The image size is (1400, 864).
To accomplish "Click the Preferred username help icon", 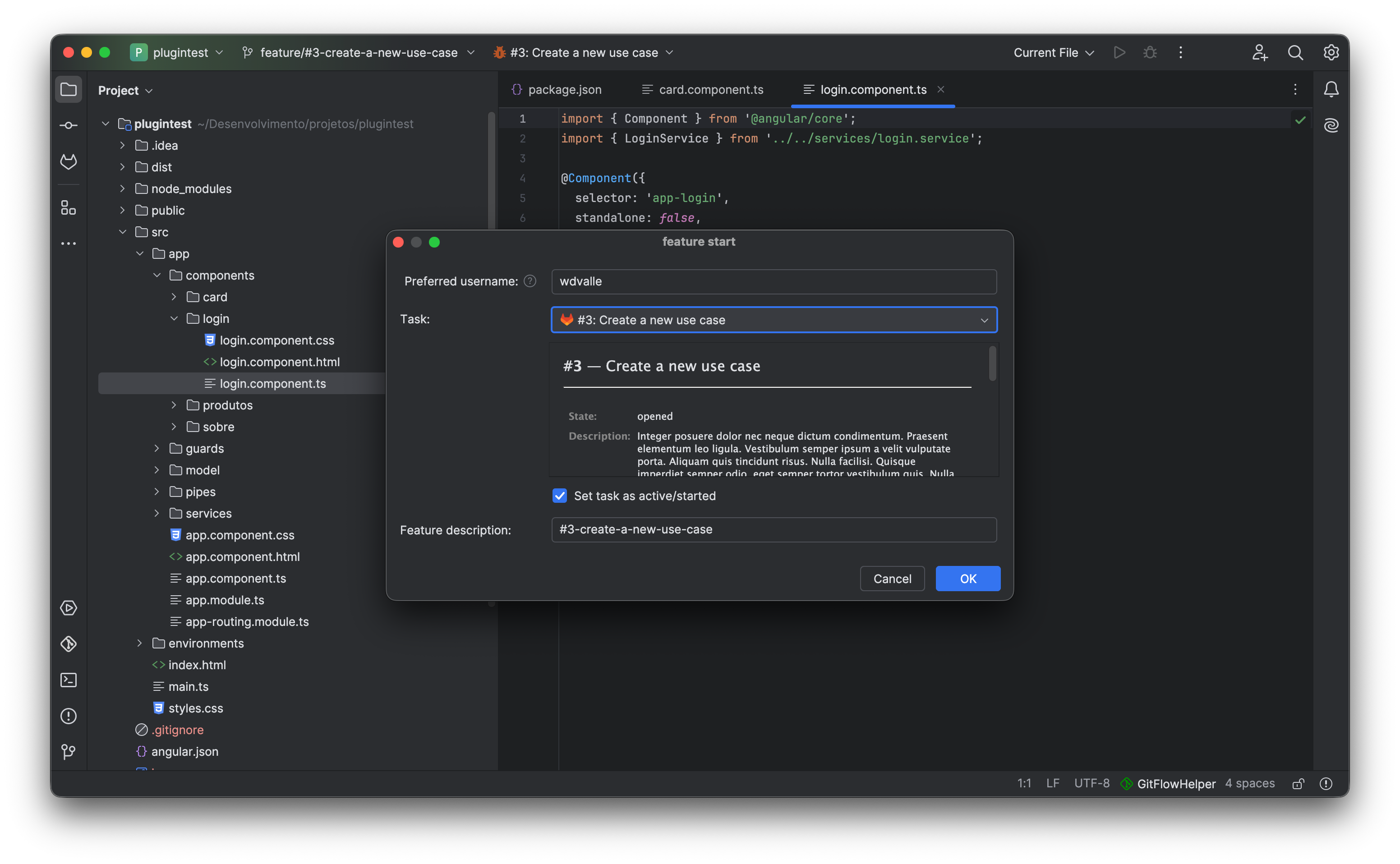I will 530,281.
